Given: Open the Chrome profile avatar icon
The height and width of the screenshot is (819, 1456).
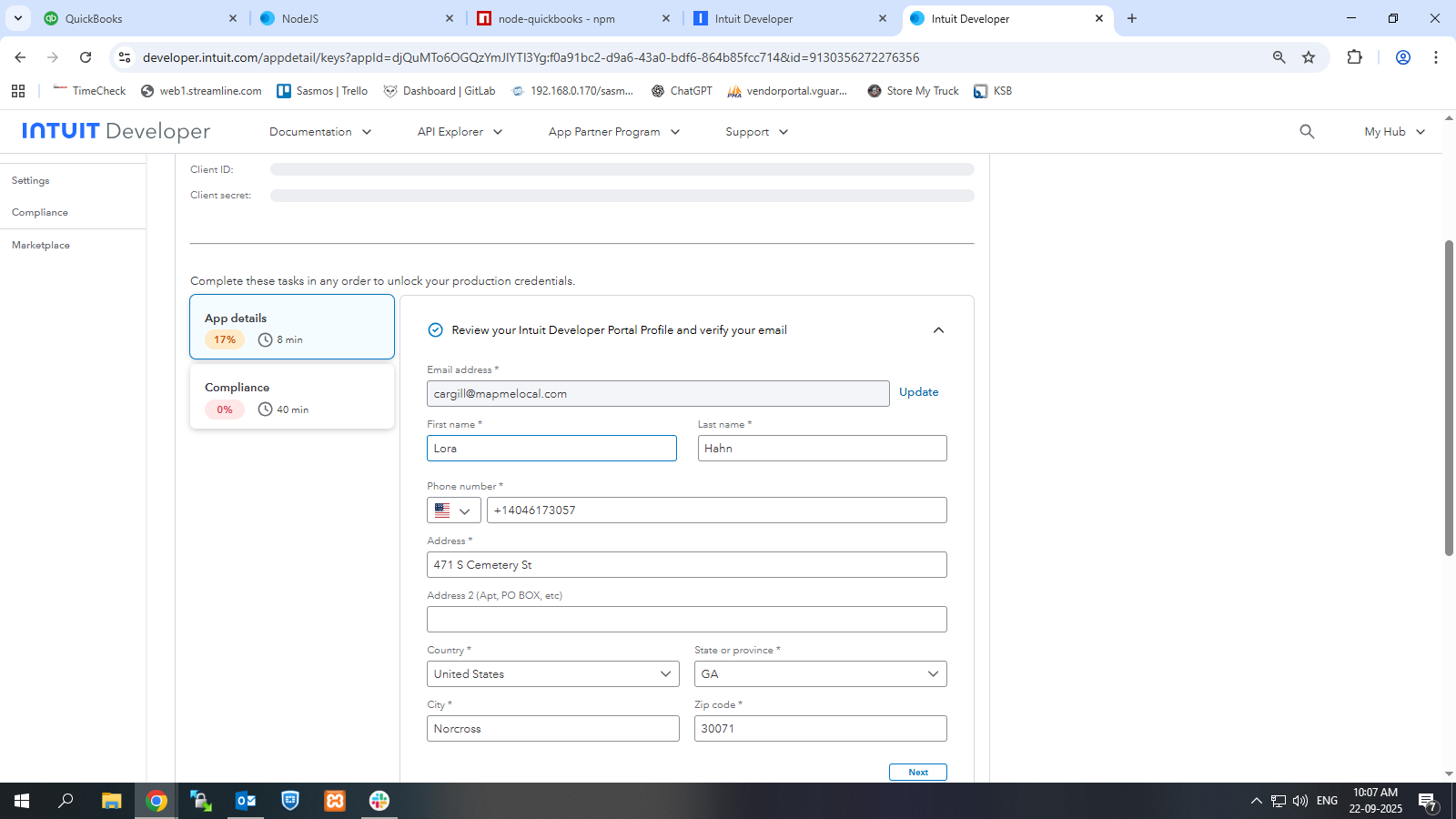Looking at the screenshot, I should pos(1402,57).
